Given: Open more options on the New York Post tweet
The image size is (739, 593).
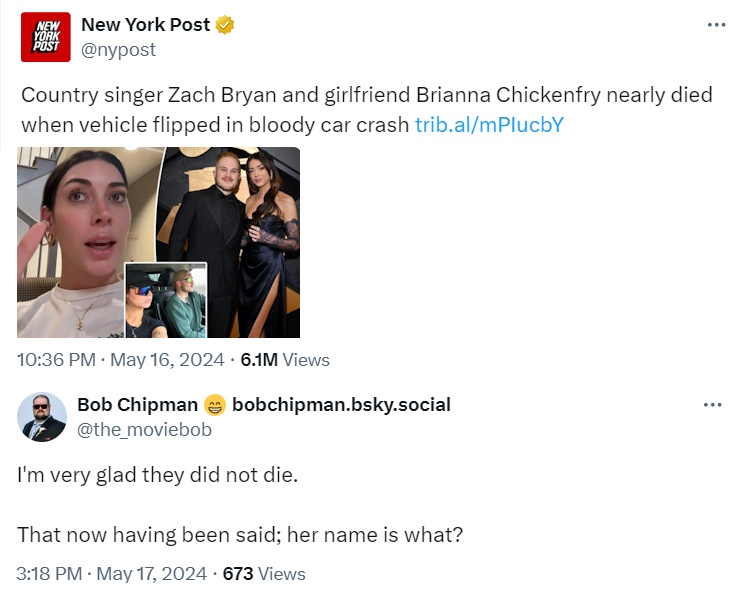Looking at the screenshot, I should 715,25.
